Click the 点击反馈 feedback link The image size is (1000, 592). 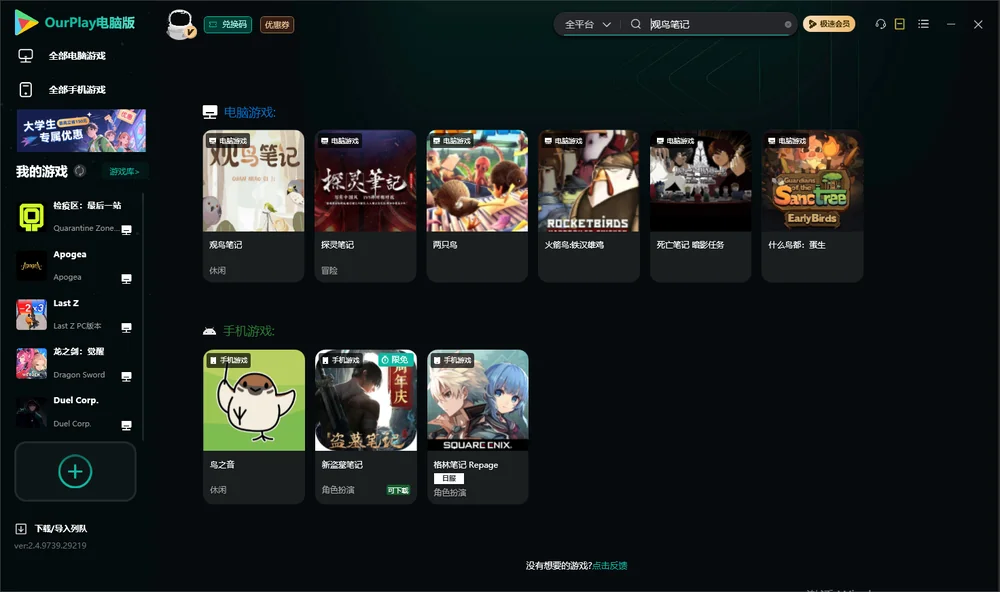pos(610,566)
